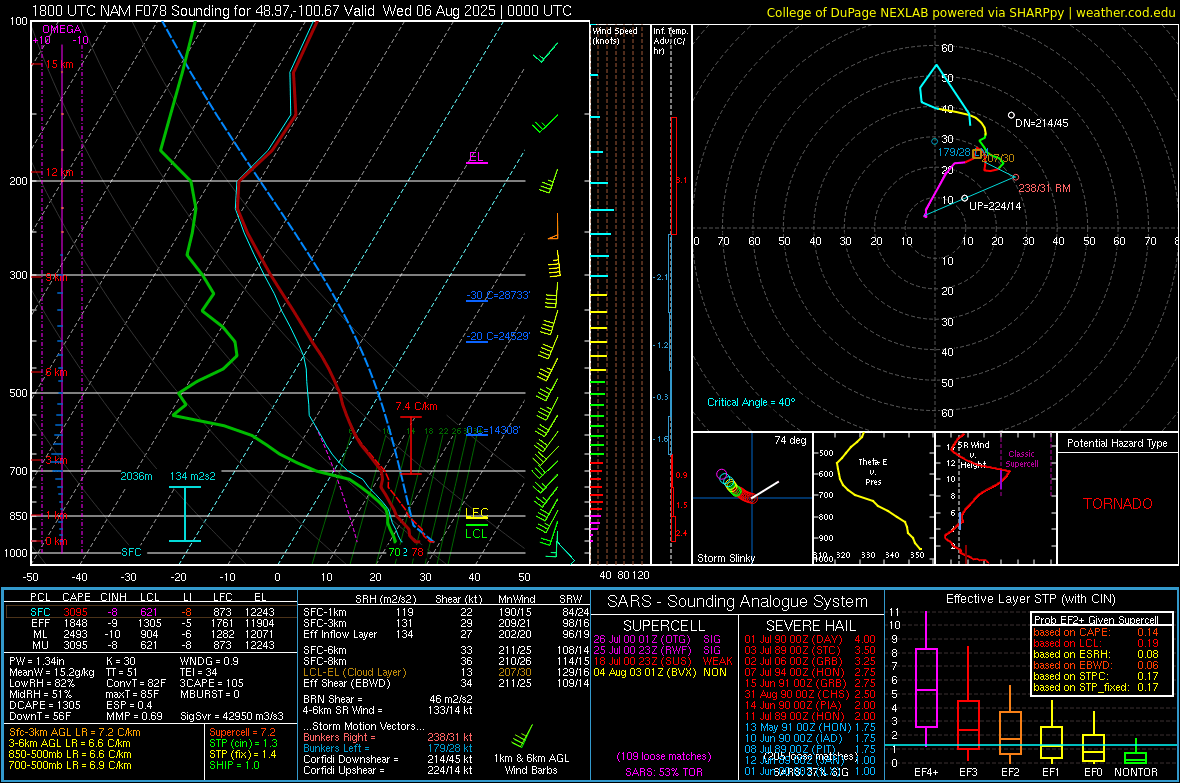
Task: Click the 'STP (cin) = 1.3' value
Action: (x=243, y=743)
